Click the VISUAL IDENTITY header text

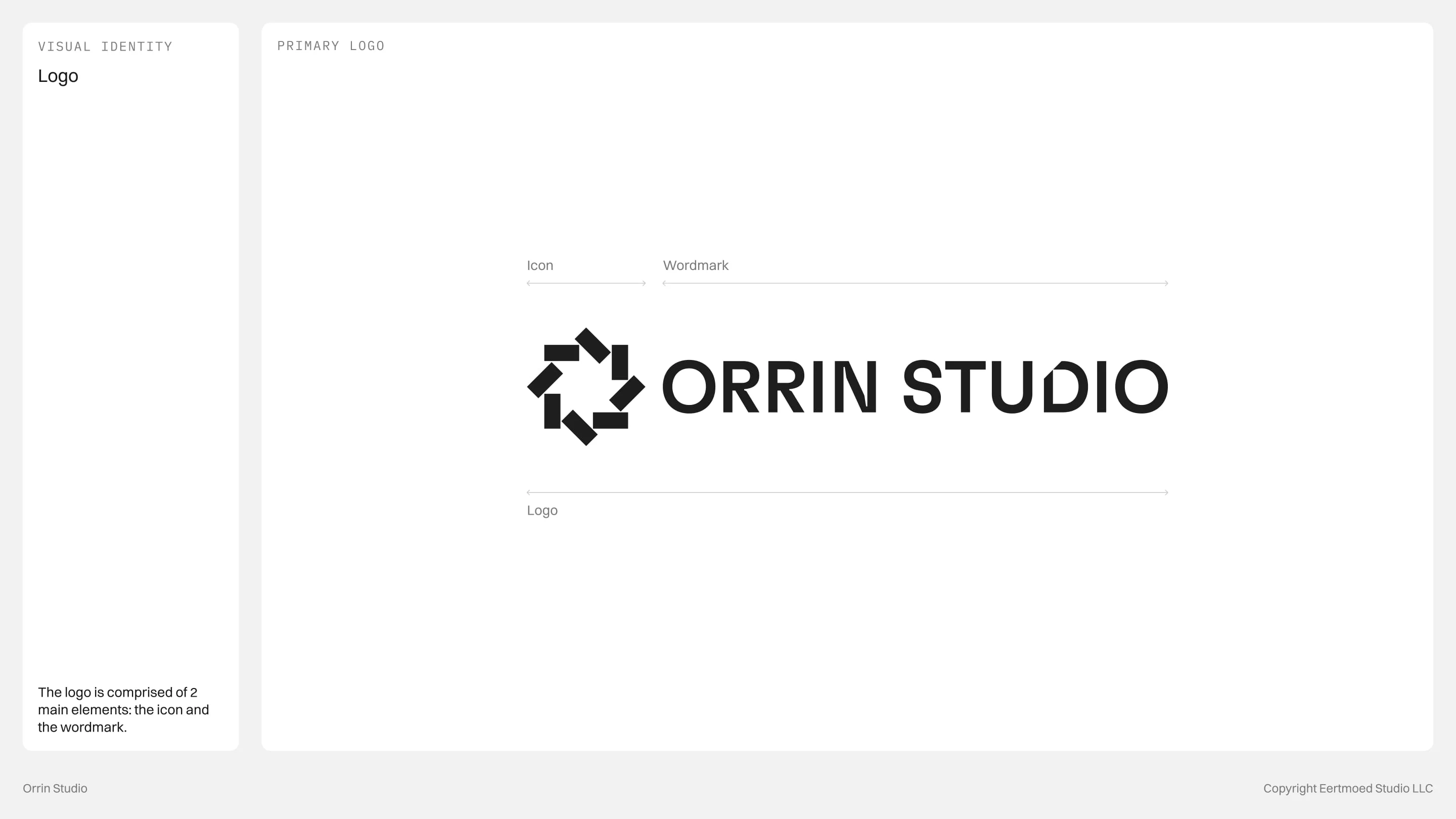105,47
